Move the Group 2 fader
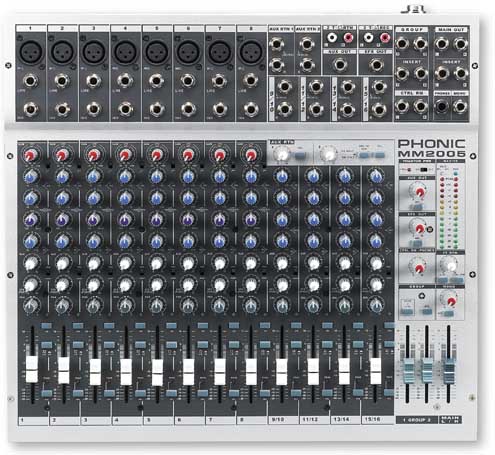This screenshot has width=495, height=455. click(x=427, y=371)
